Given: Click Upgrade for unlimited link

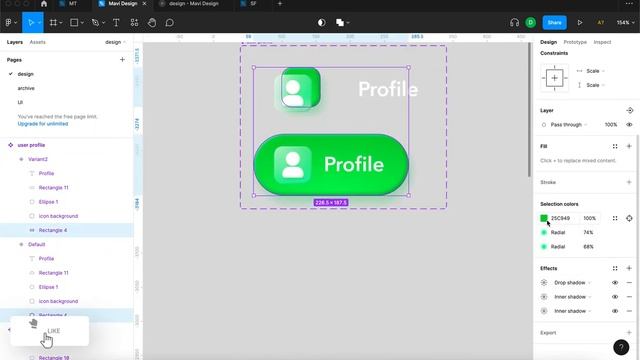Looking at the screenshot, I should click(x=43, y=124).
